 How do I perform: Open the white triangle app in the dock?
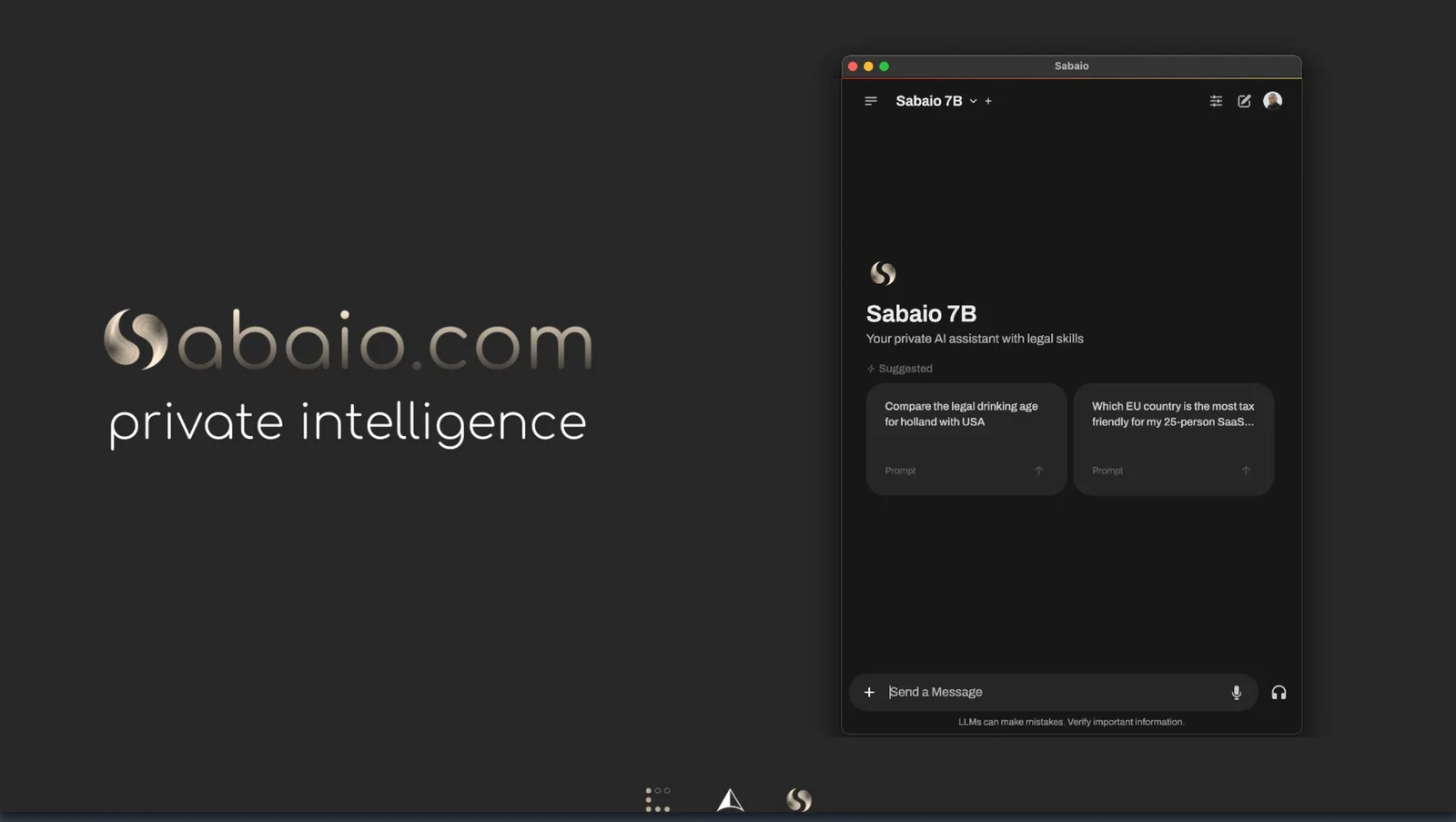pyautogui.click(x=730, y=800)
